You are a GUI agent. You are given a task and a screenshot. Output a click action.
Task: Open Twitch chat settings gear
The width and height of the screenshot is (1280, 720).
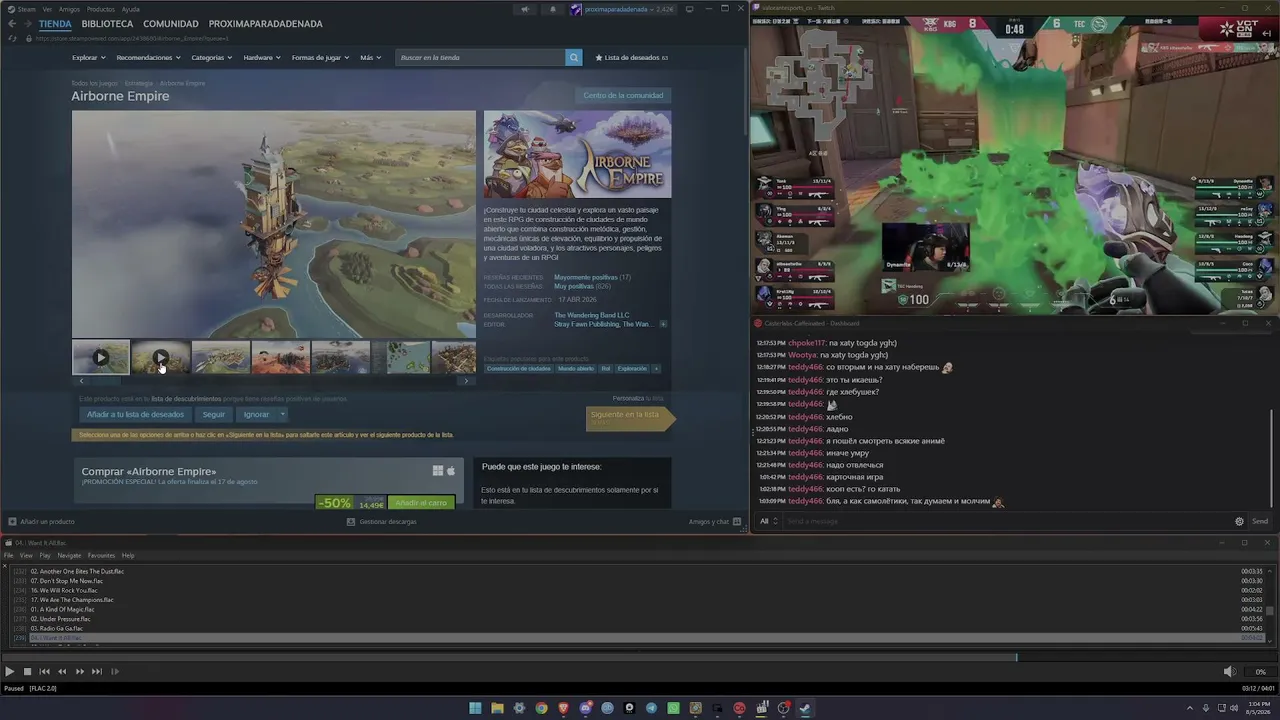tap(1239, 521)
